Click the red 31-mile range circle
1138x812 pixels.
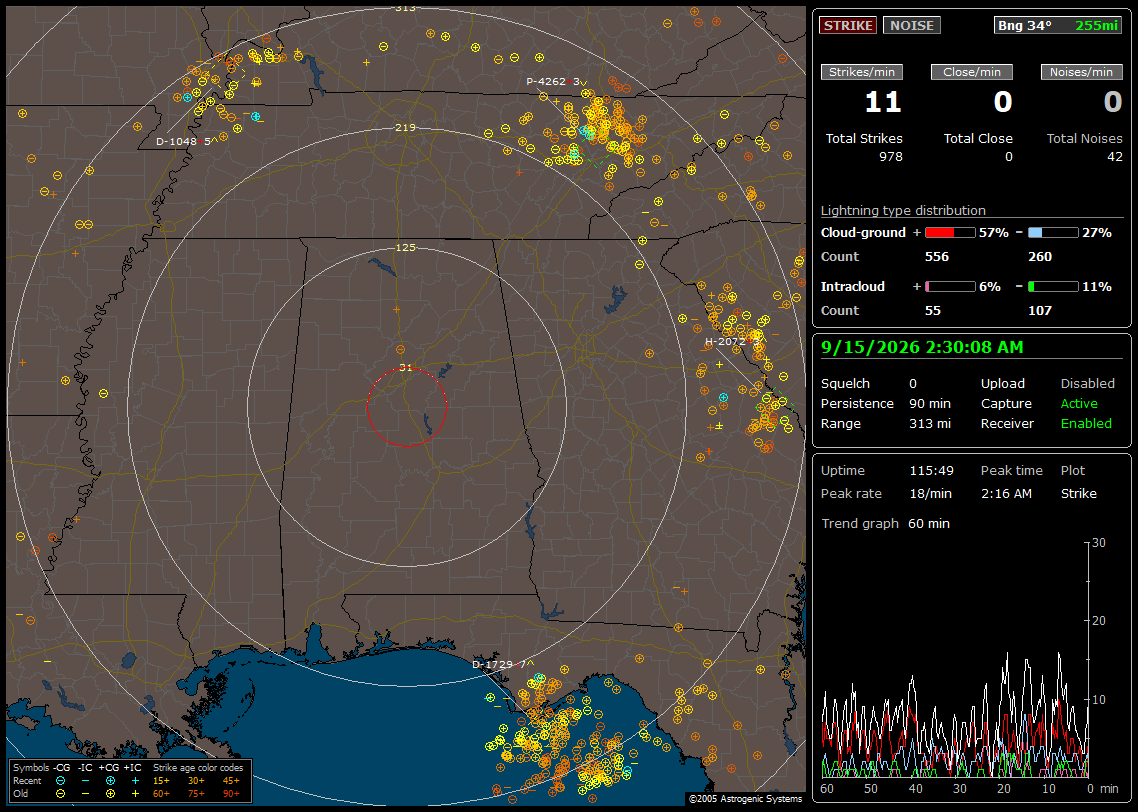(406, 406)
